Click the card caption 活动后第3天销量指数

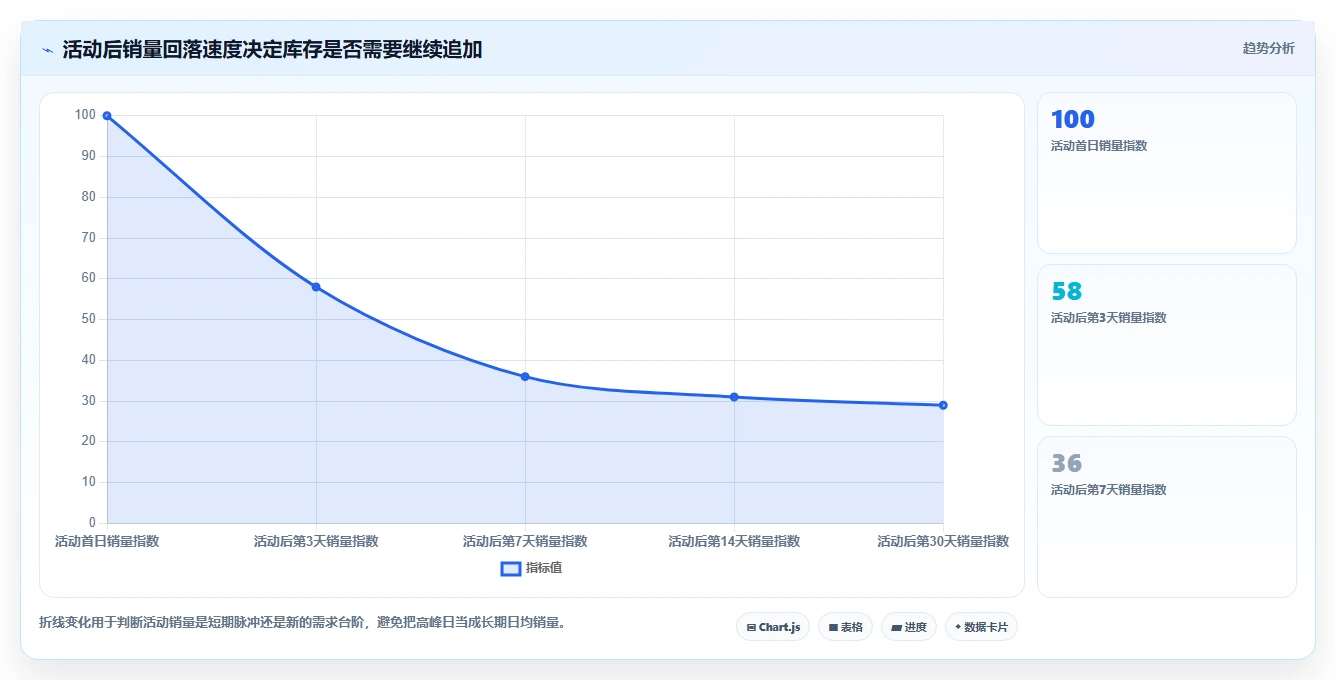1109,318
